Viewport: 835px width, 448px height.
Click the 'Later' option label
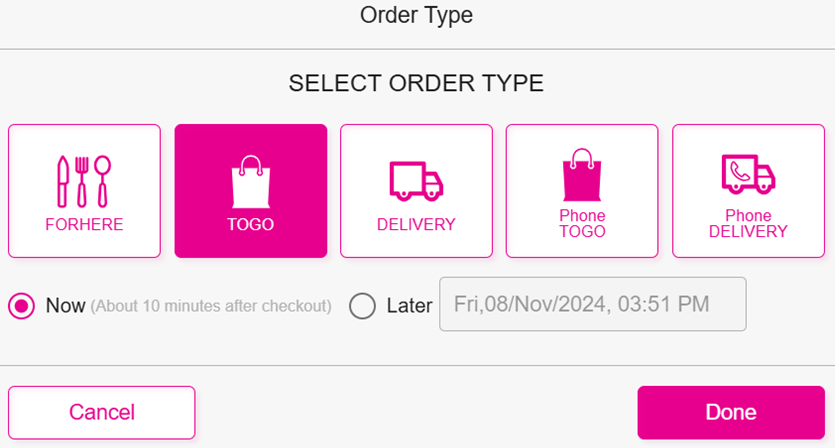pyautogui.click(x=409, y=305)
